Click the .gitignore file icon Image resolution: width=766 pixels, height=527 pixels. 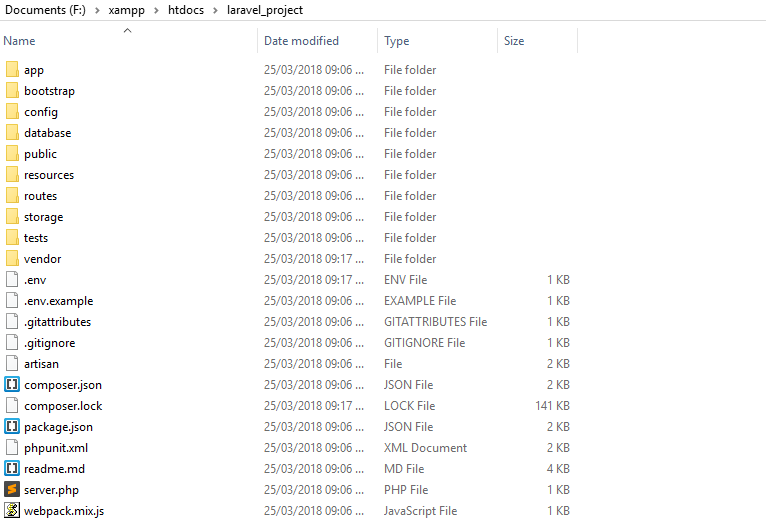tap(12, 342)
